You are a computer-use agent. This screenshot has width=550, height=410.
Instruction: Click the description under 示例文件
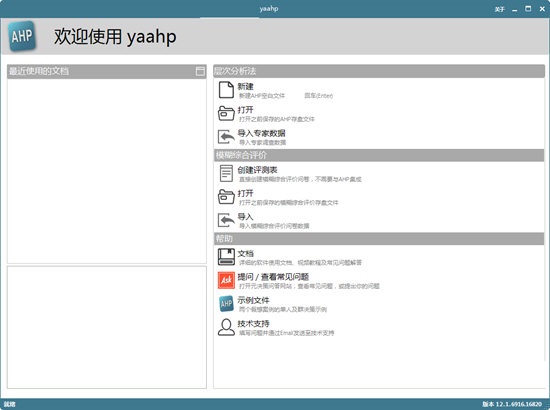tap(283, 309)
